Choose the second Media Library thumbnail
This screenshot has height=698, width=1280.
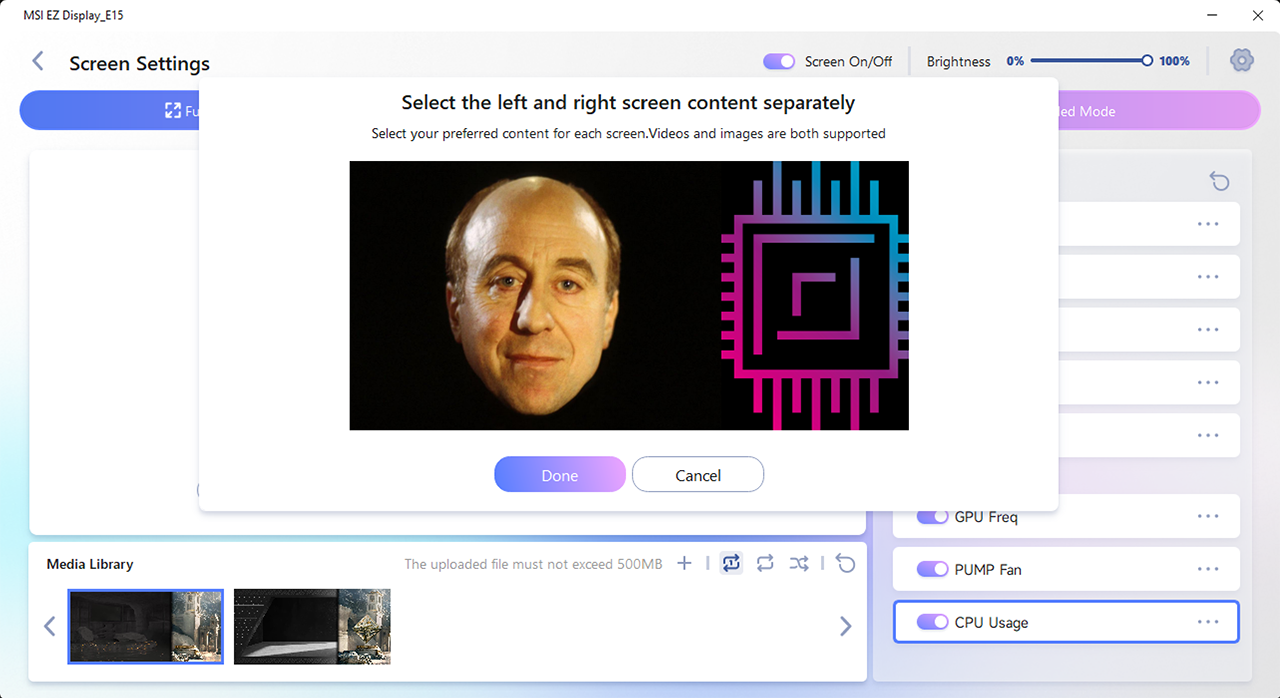coord(312,626)
